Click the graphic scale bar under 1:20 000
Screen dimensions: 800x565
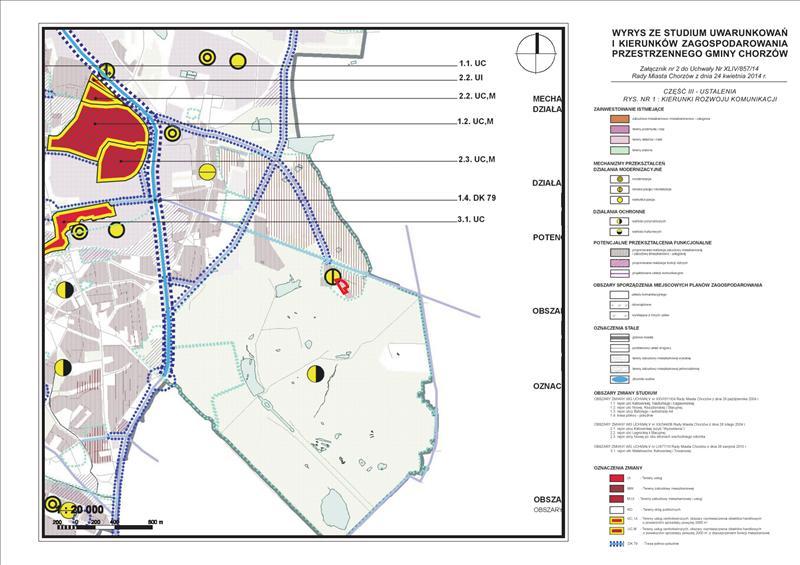coord(106,527)
